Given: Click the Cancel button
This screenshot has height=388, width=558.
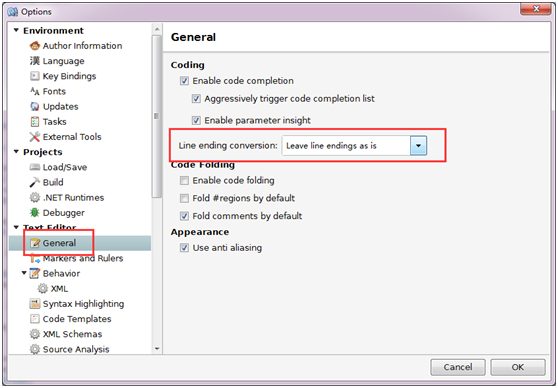Looking at the screenshot, I should point(458,367).
